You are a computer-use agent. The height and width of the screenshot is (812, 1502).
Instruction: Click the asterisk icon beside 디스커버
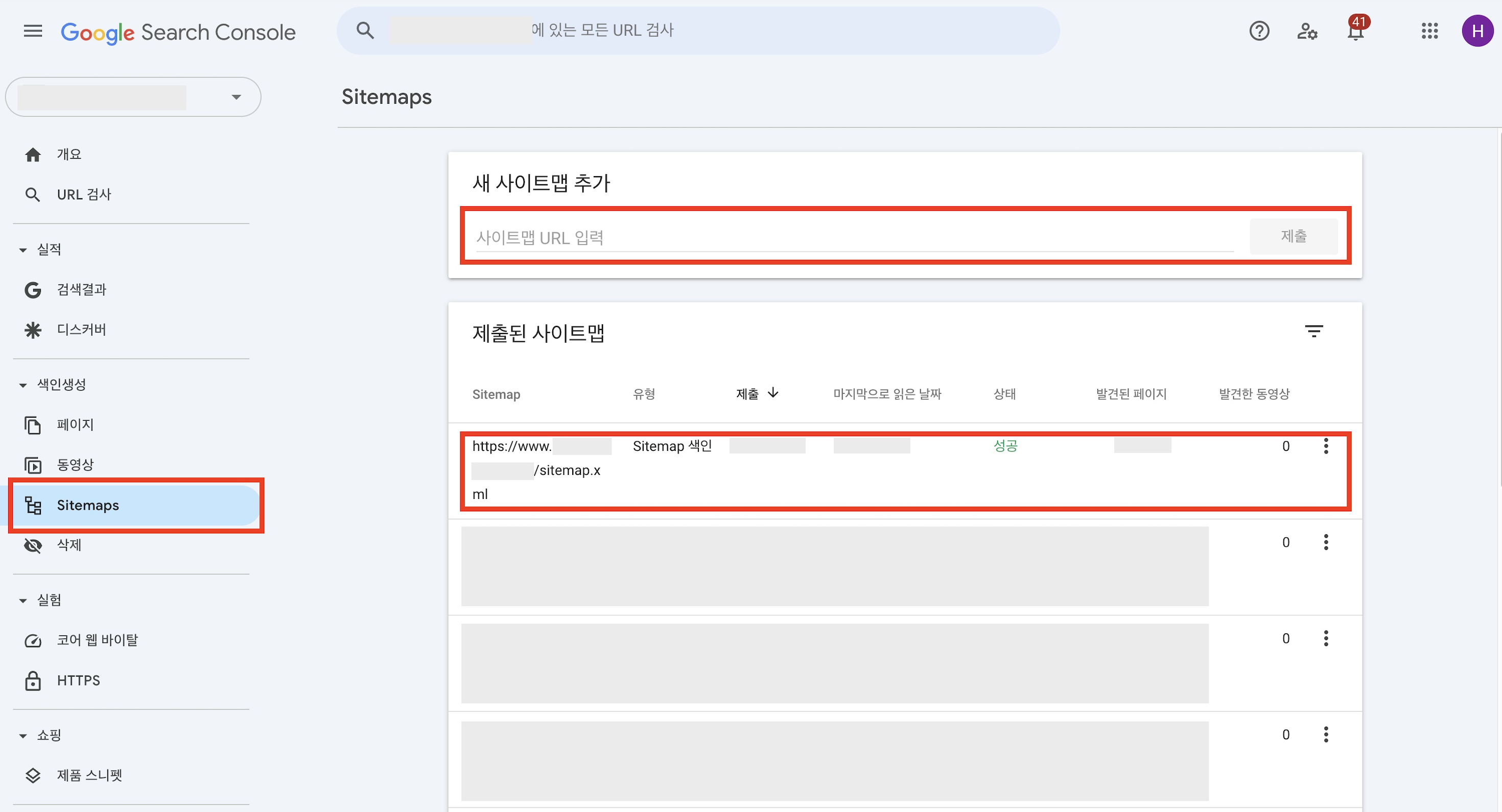coord(33,330)
